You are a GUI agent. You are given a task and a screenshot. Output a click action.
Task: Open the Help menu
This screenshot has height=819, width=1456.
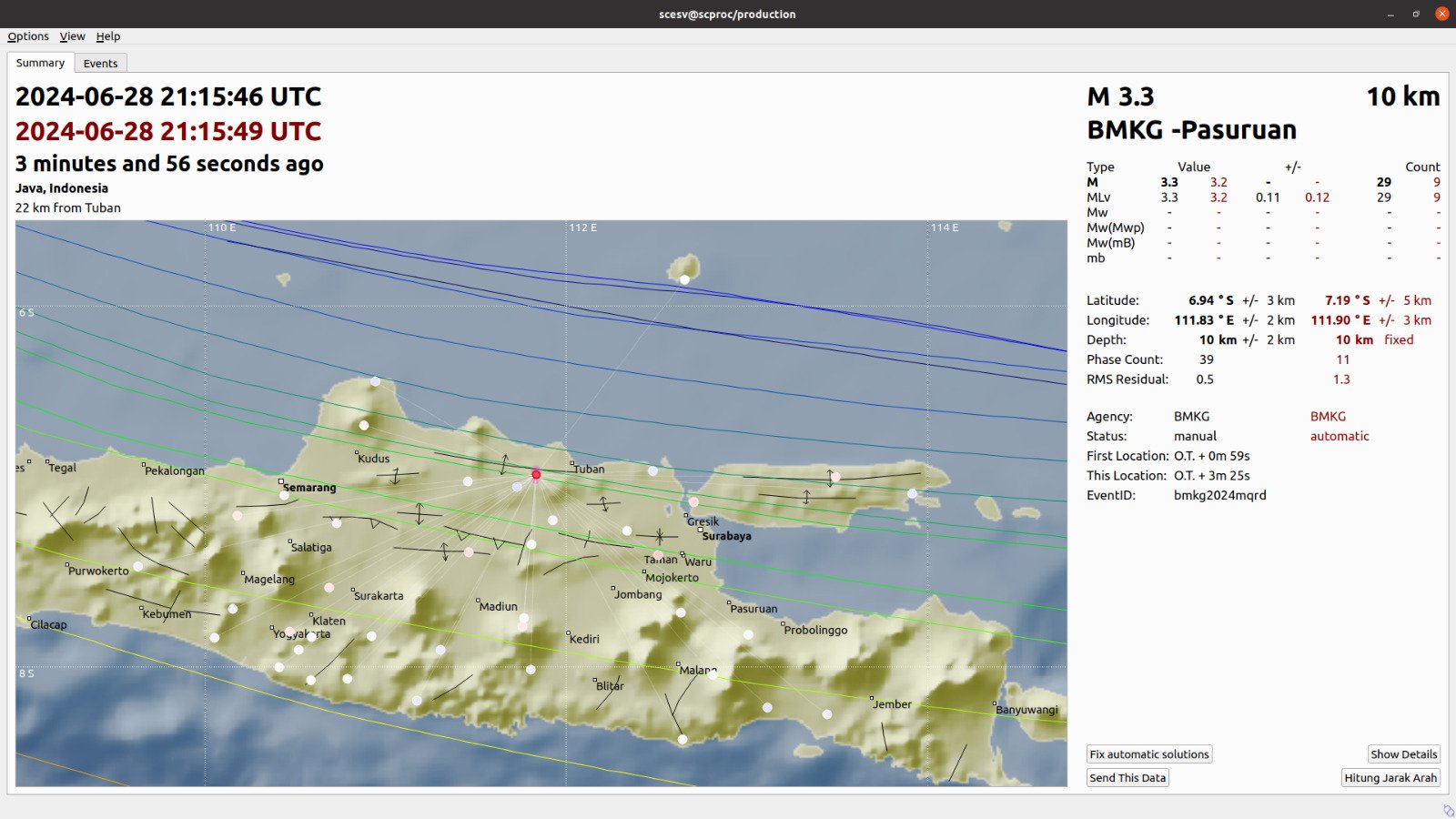[108, 36]
